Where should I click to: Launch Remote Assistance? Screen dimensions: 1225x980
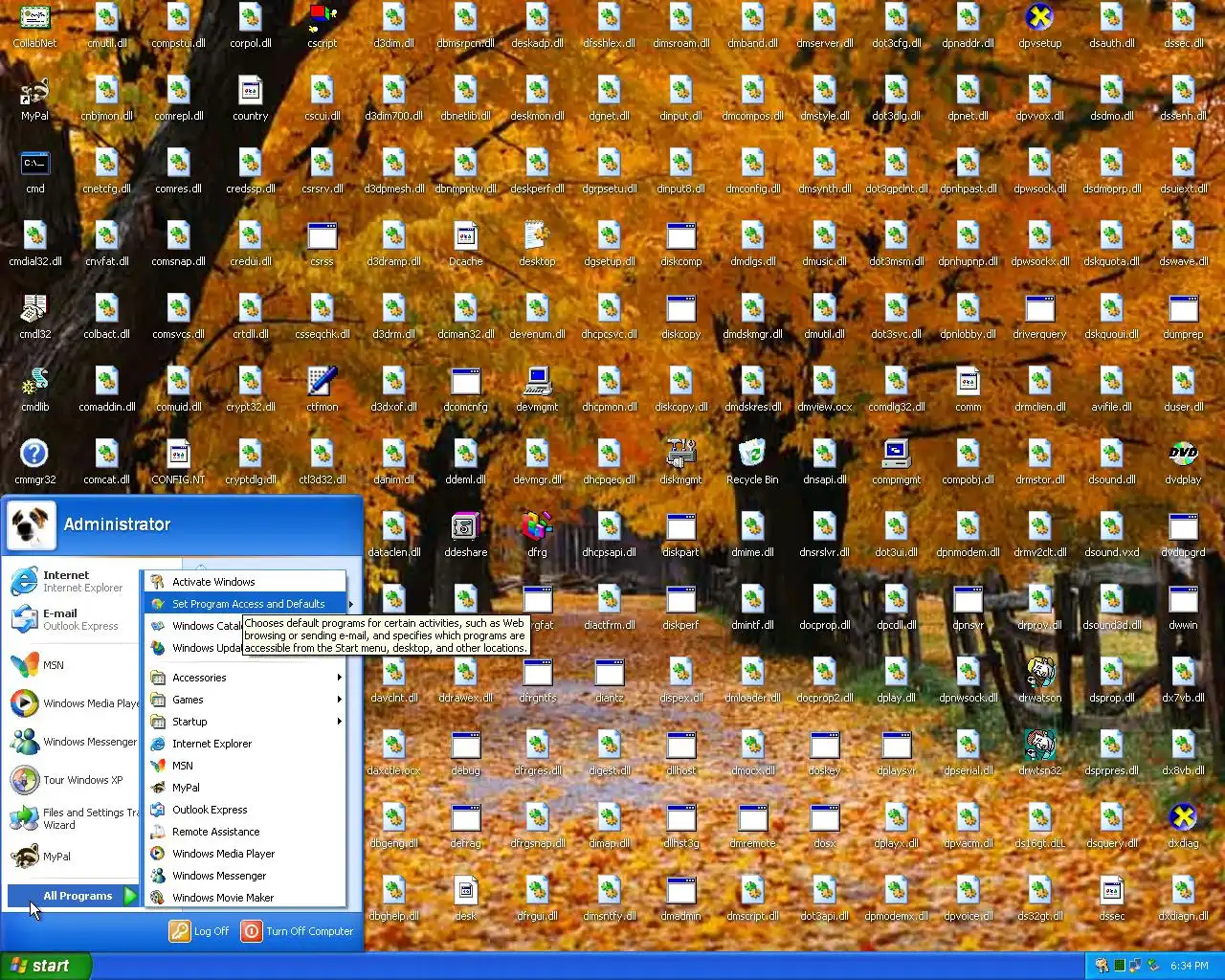point(245,832)
